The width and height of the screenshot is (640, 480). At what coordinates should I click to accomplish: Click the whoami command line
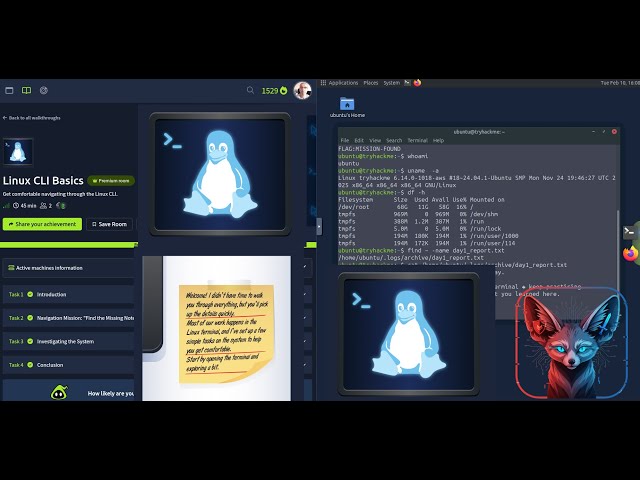383,156
